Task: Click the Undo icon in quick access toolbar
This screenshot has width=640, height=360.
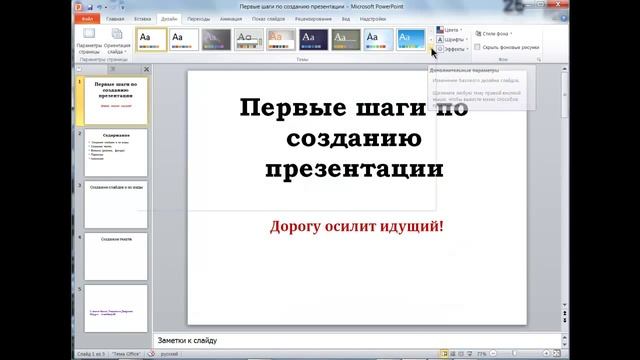Action: point(100,7)
